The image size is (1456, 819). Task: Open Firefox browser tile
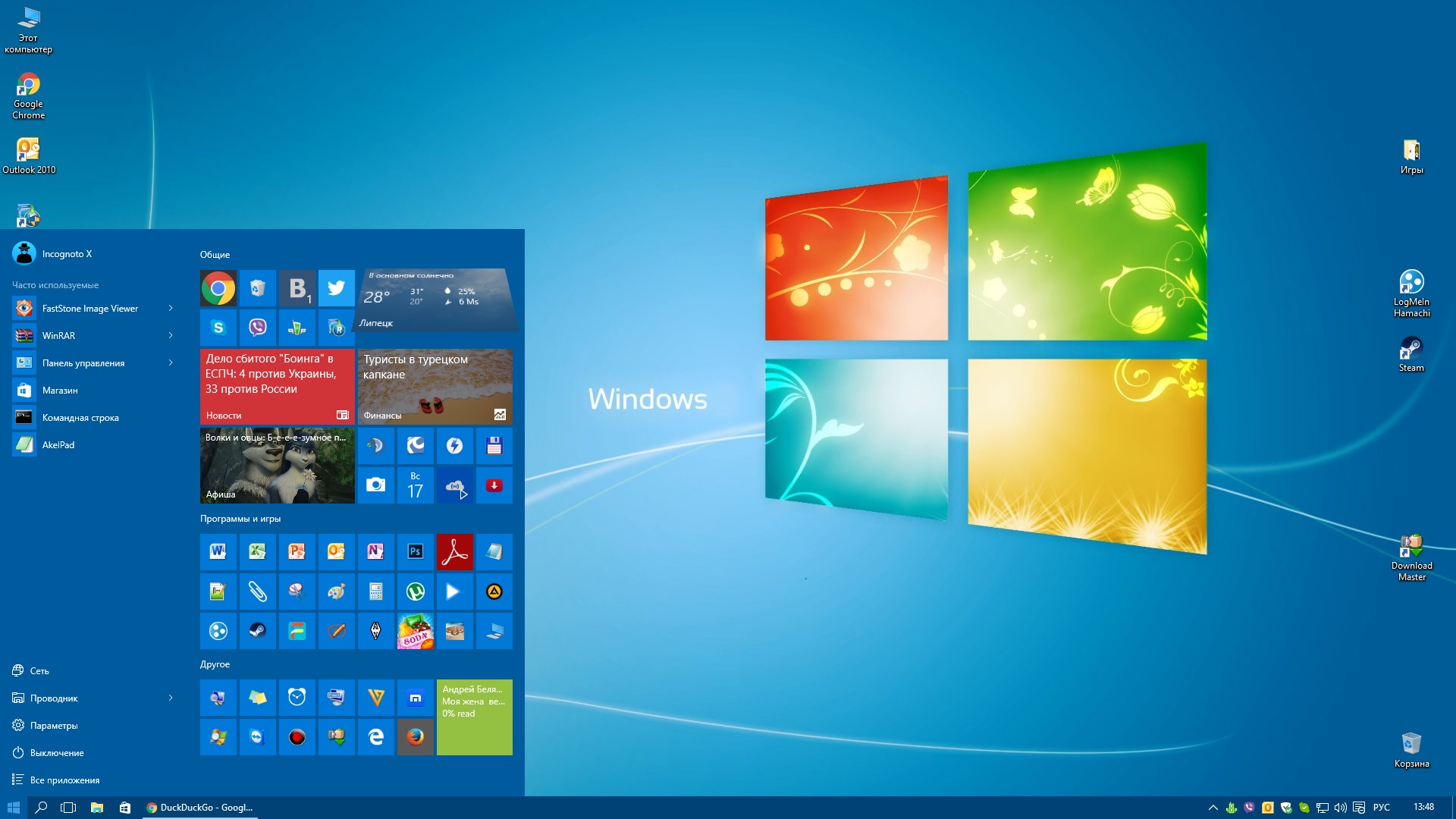415,737
